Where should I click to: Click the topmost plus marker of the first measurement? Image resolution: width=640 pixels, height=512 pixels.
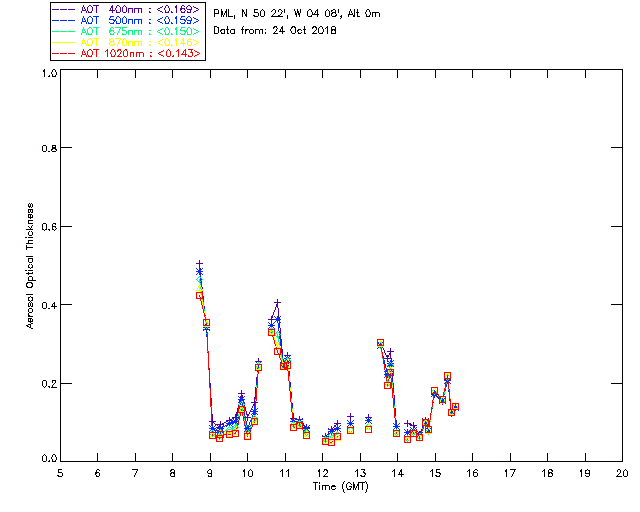(x=199, y=263)
